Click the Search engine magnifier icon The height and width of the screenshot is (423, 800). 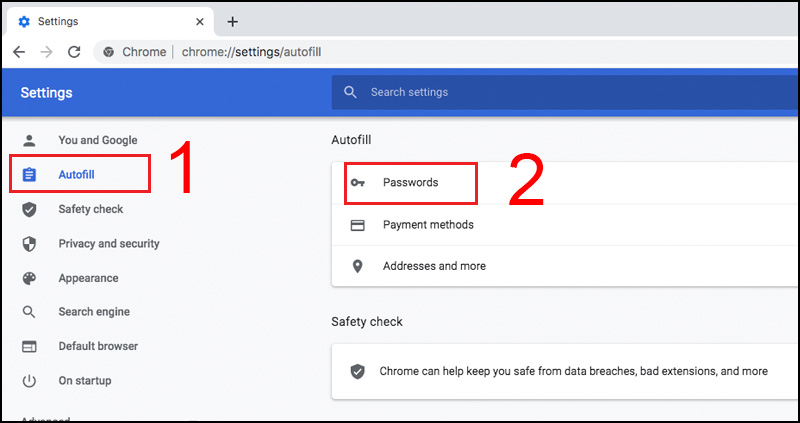tap(29, 312)
